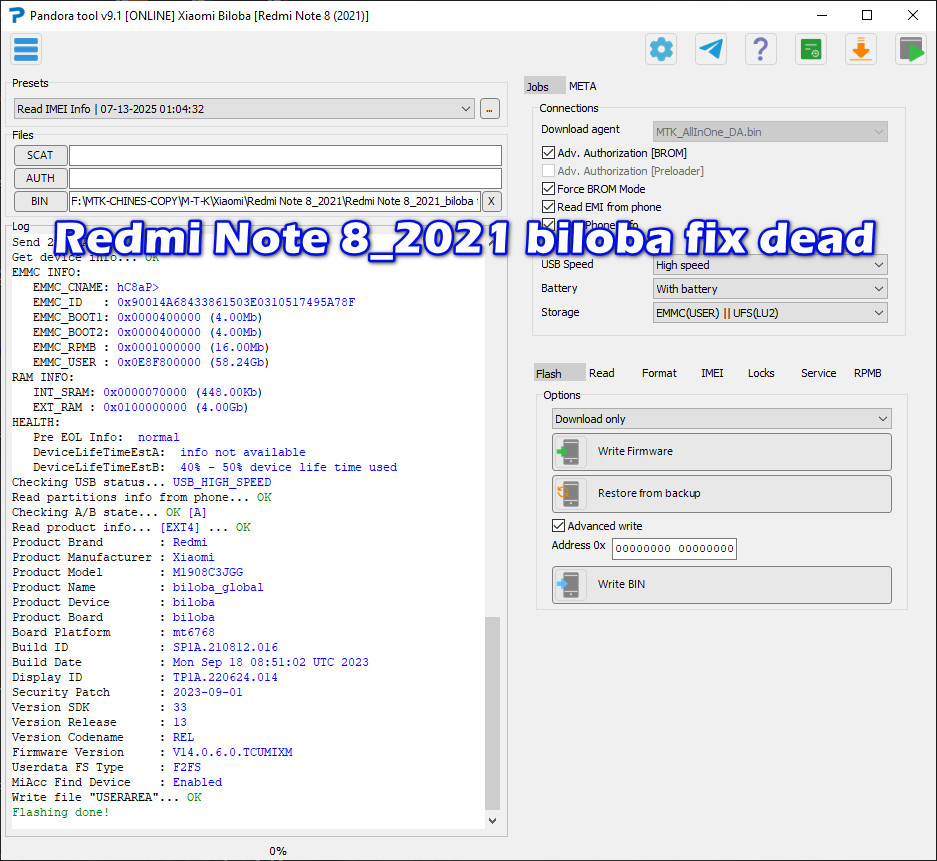
Task: Toggle Force BROM Mode checkbox
Action: tap(548, 189)
